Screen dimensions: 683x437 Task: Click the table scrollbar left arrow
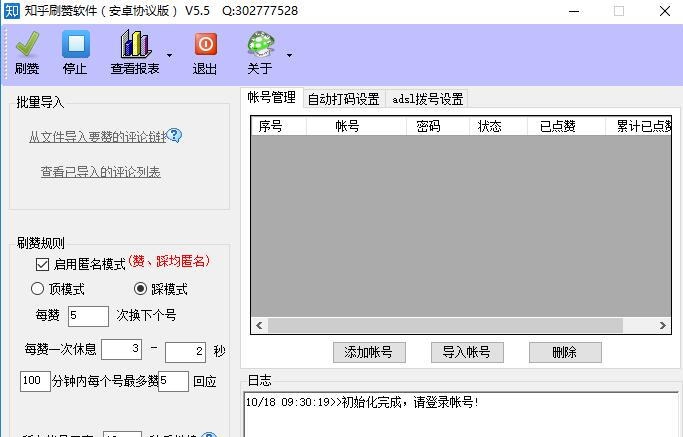(x=260, y=325)
